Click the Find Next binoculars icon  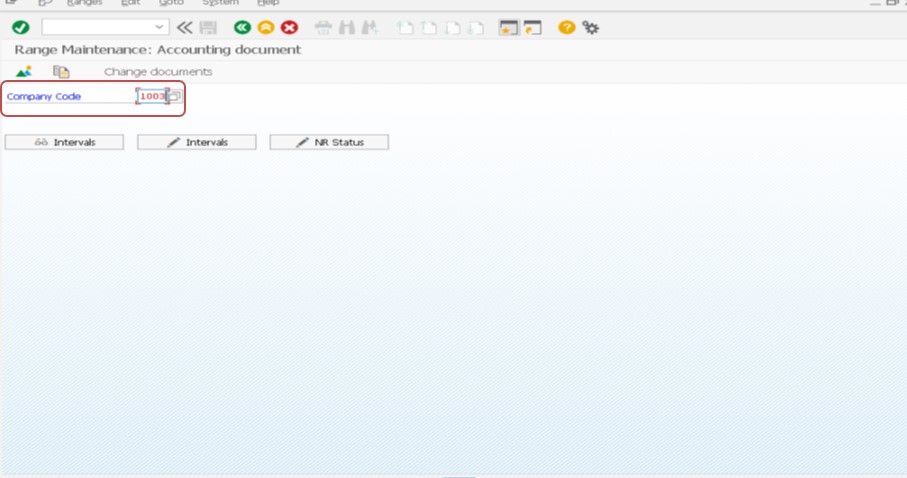[370, 27]
